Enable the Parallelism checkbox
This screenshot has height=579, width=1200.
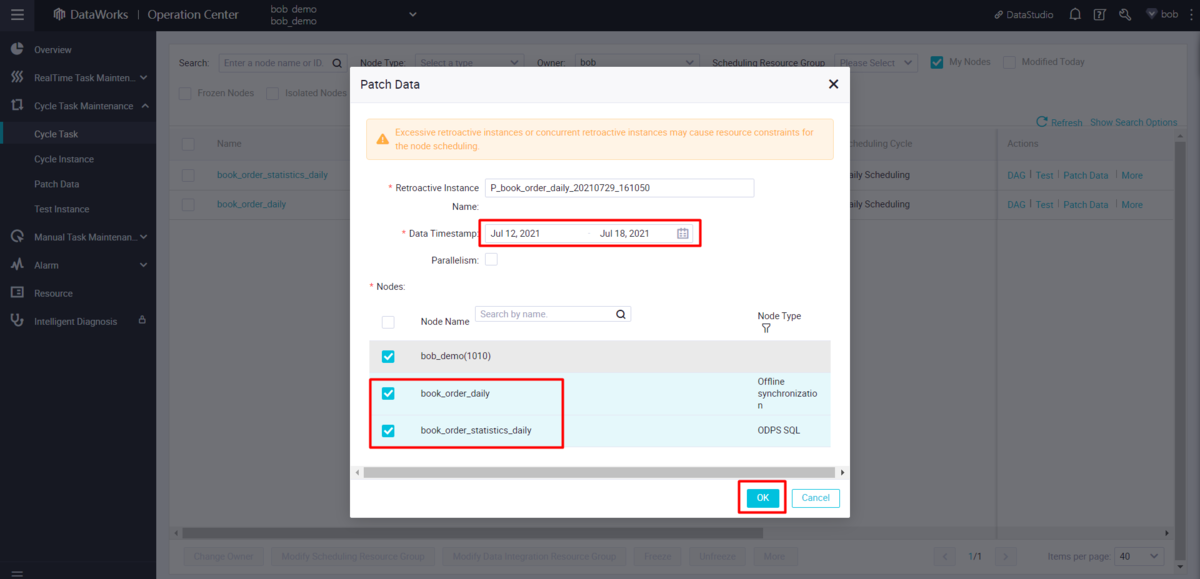(491, 259)
